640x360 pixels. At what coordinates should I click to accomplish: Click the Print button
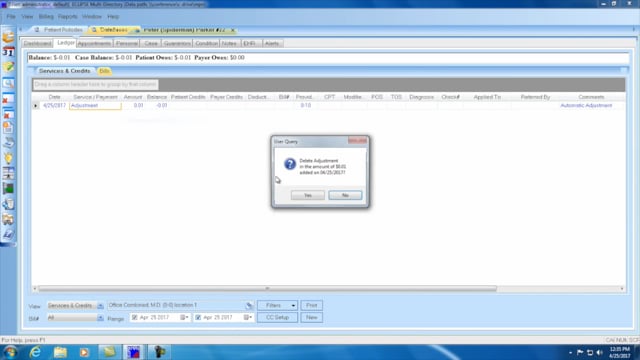tap(311, 305)
